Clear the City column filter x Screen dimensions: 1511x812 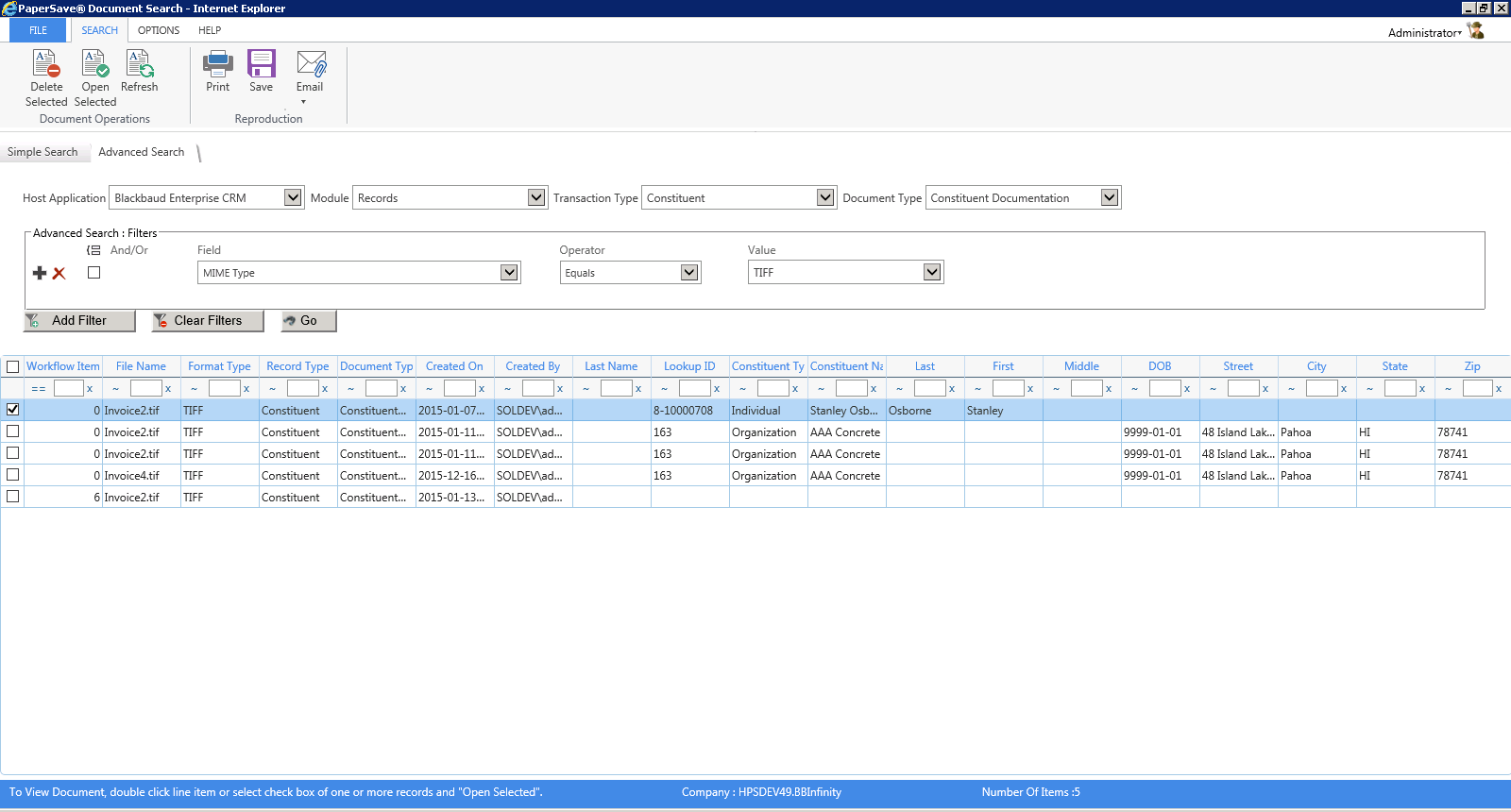(x=1344, y=389)
